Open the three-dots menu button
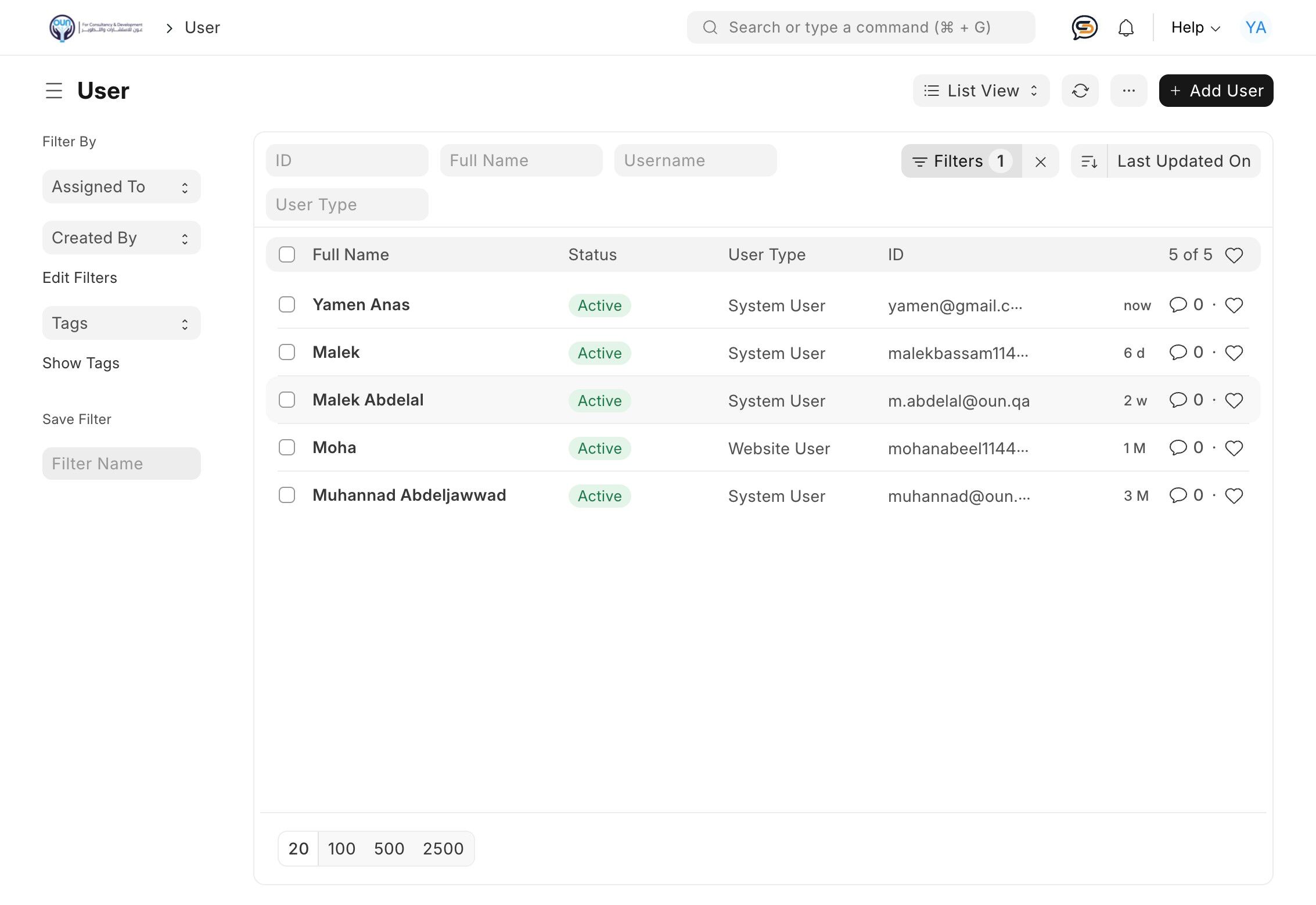 1128,91
